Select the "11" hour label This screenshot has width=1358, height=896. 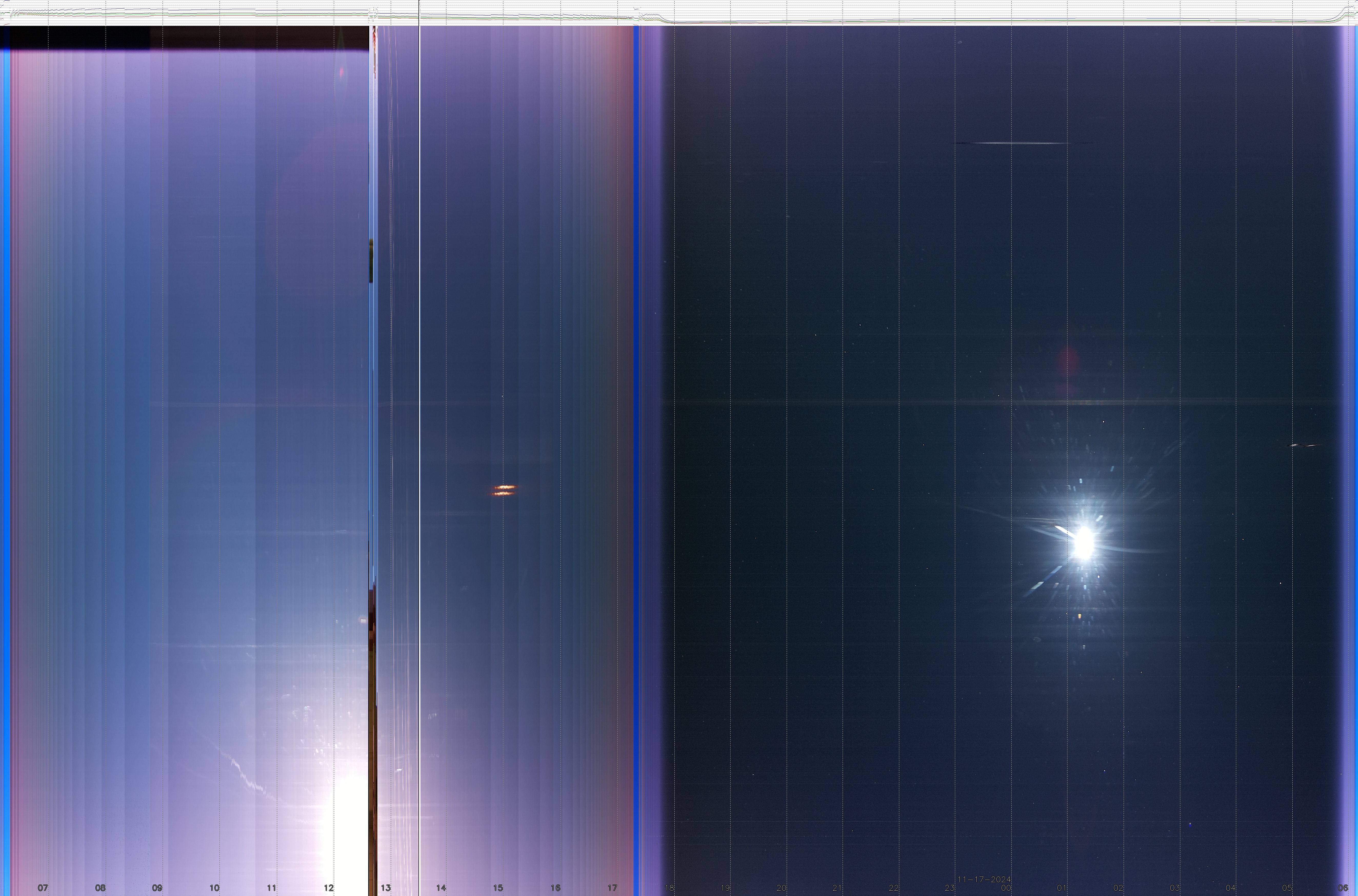click(272, 888)
